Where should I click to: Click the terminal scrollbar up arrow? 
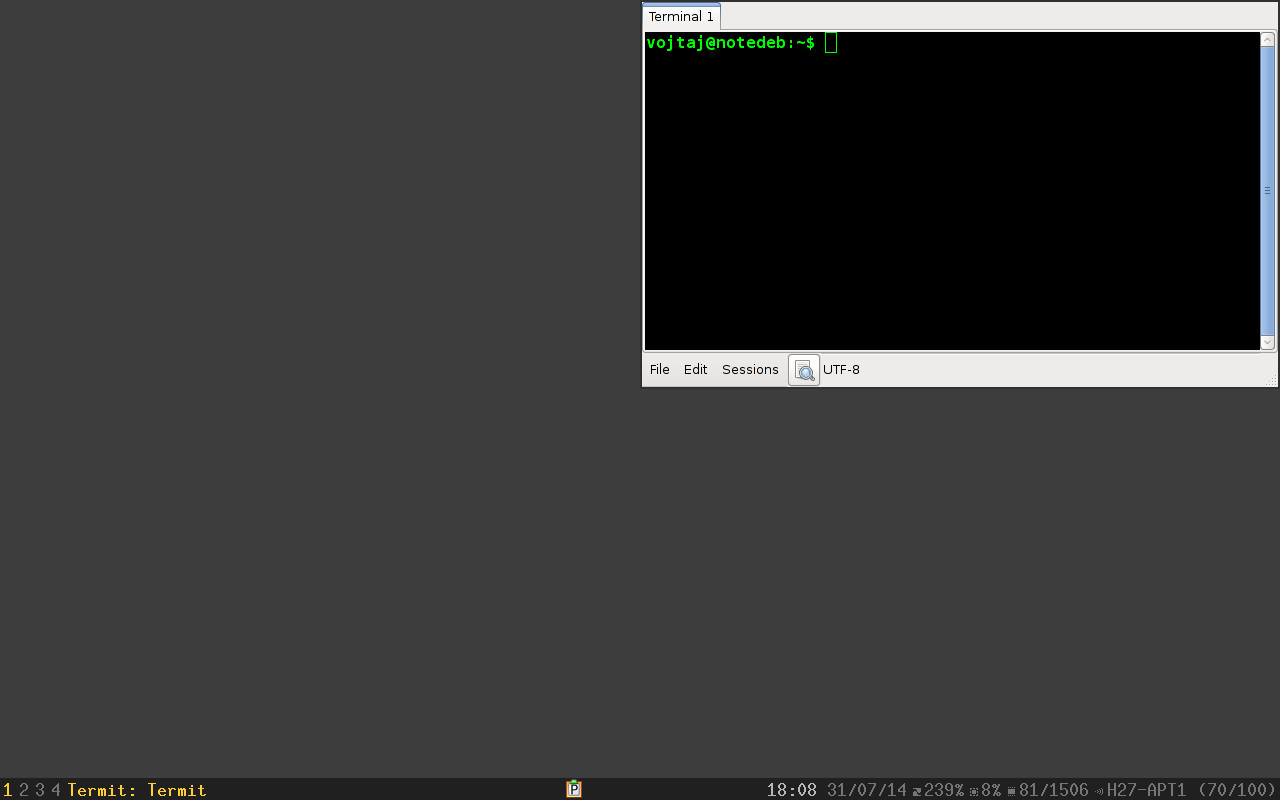[1268, 40]
